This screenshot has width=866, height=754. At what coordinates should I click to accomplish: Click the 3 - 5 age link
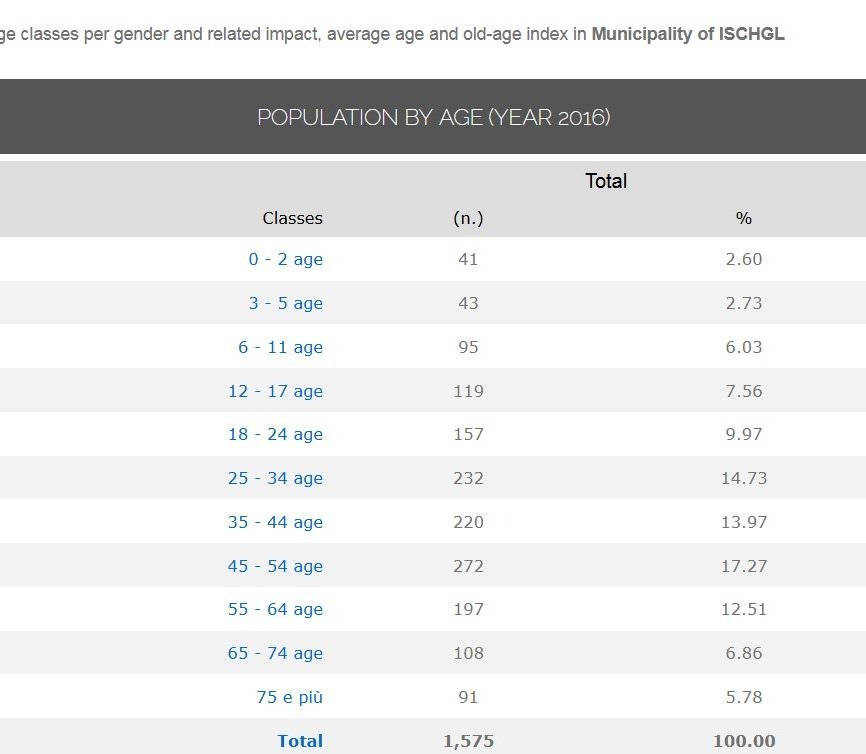pos(285,303)
